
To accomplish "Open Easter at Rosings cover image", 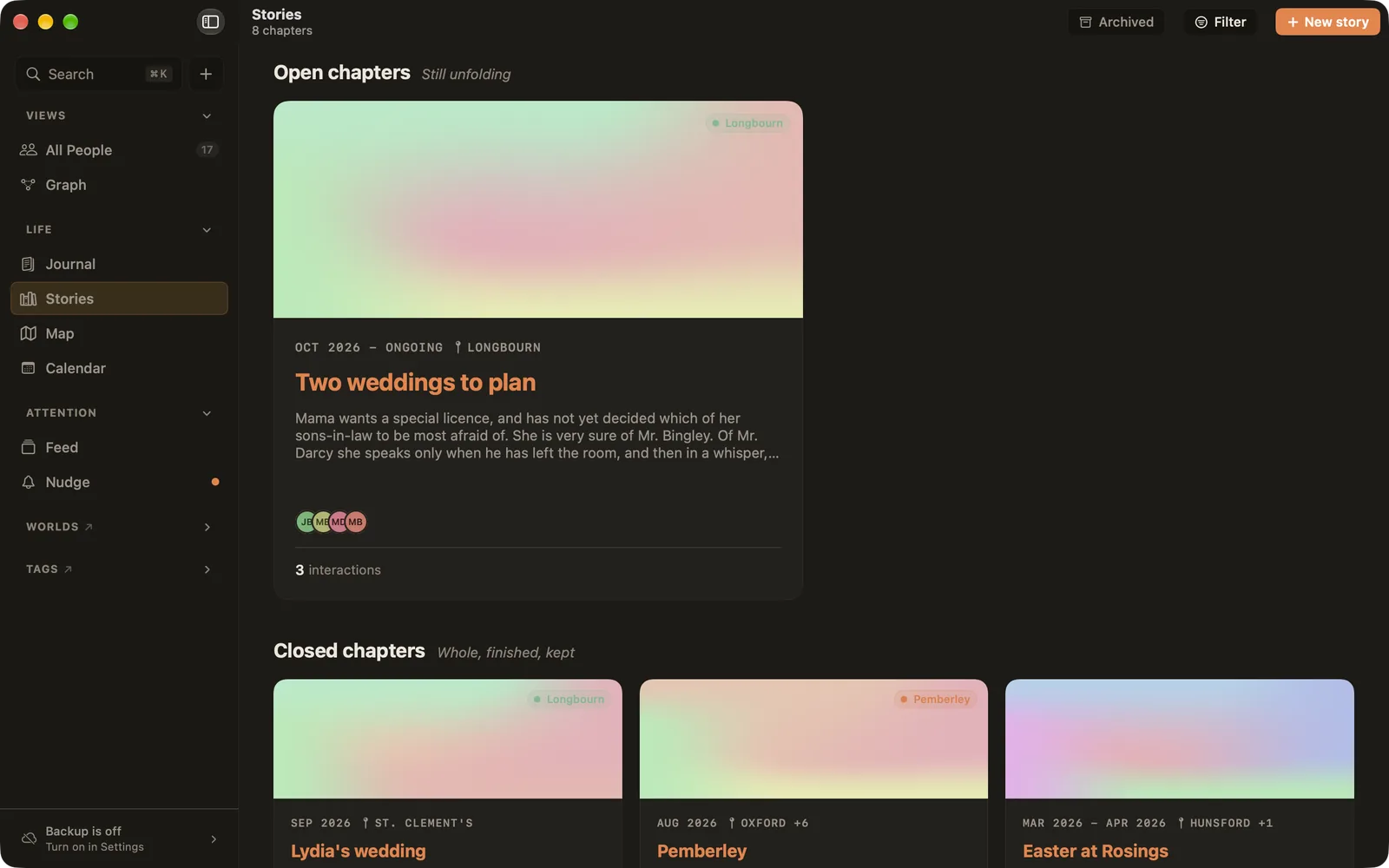I will [x=1180, y=739].
